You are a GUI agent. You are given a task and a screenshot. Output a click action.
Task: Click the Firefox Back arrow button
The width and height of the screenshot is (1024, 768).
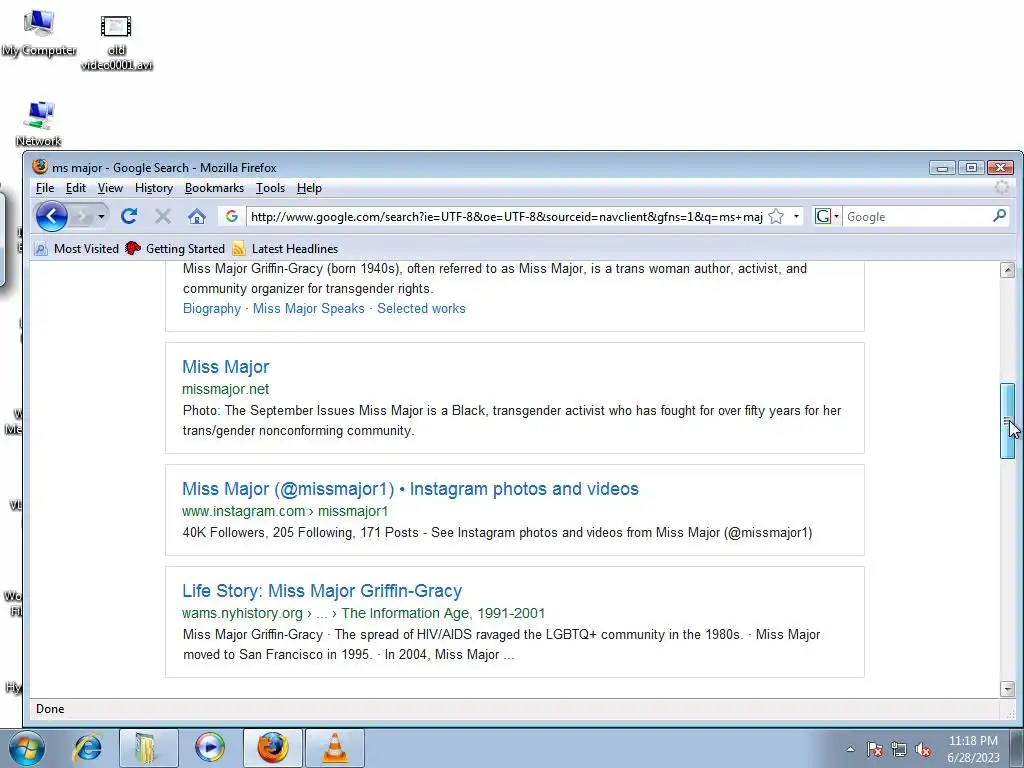point(52,216)
